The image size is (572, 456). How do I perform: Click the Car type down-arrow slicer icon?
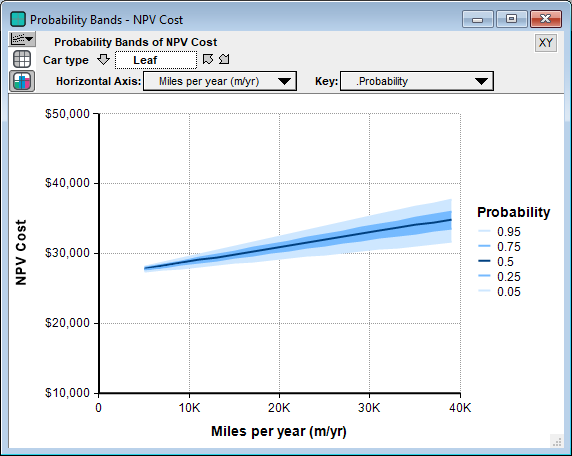[x=104, y=59]
